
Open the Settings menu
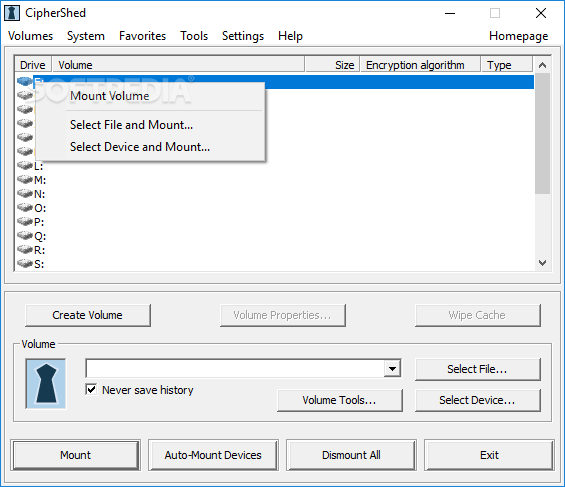click(243, 36)
